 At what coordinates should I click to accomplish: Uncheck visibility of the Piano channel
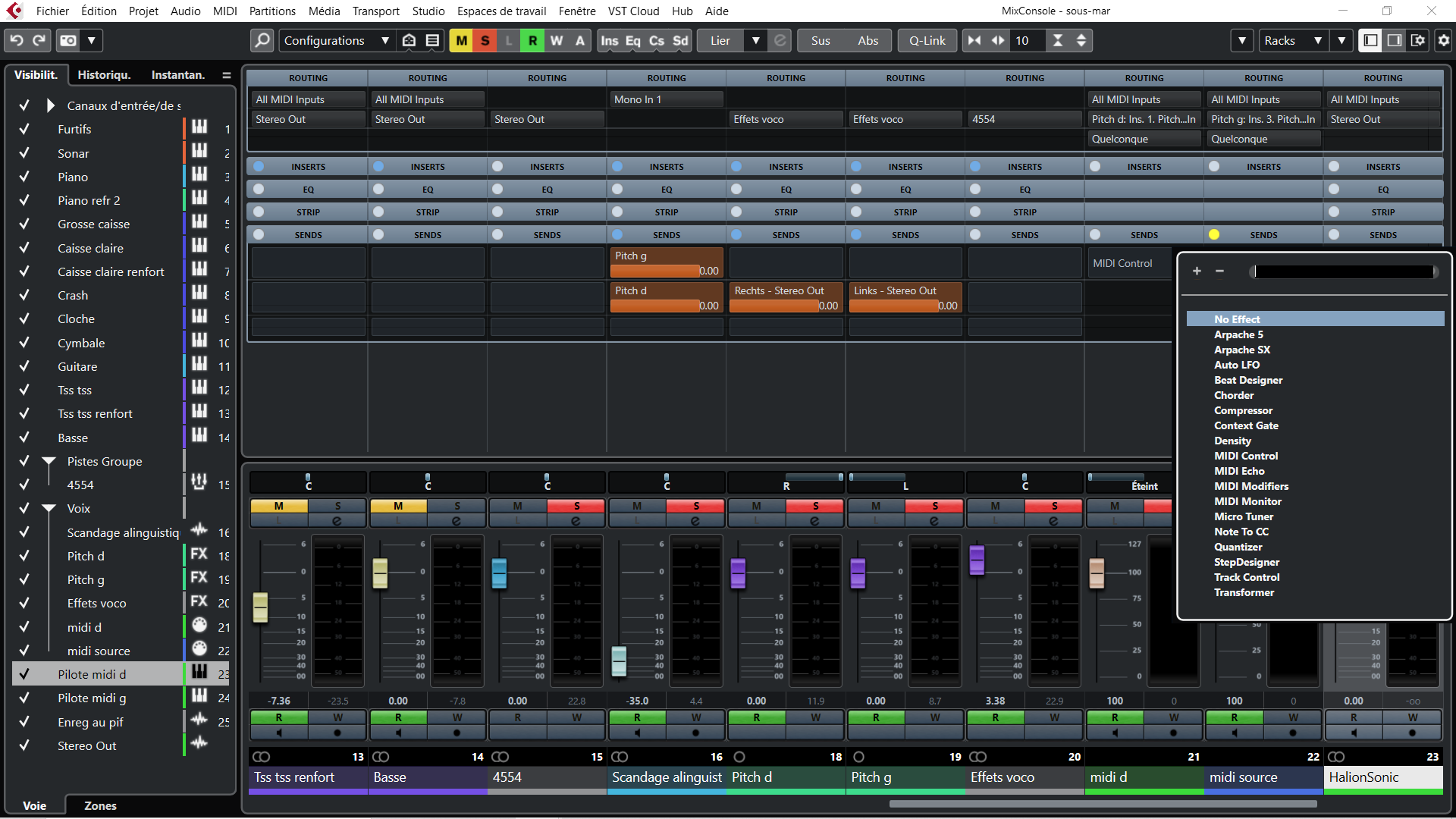pos(24,177)
